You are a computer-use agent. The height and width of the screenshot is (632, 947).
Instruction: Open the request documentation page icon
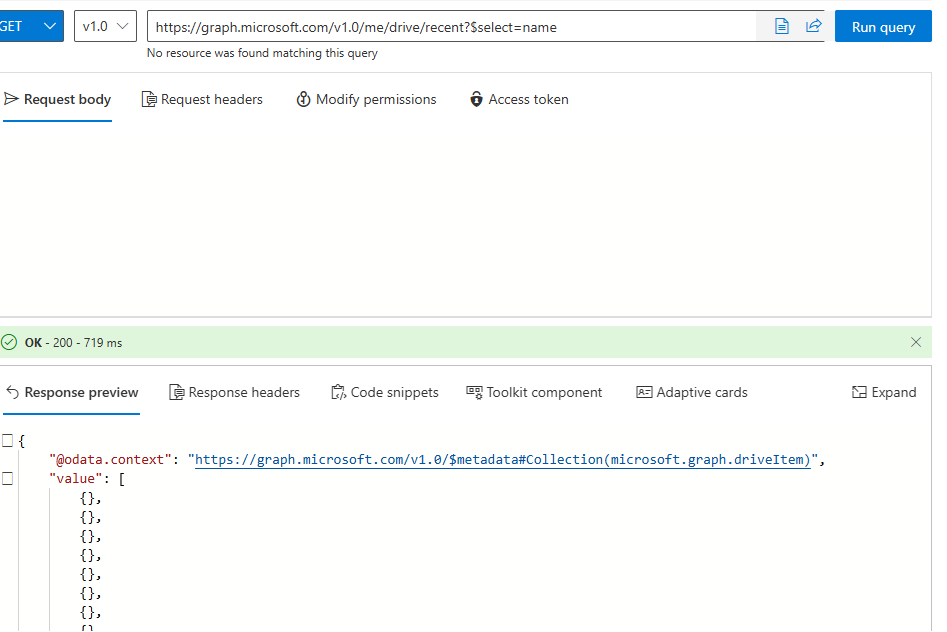[x=781, y=26]
